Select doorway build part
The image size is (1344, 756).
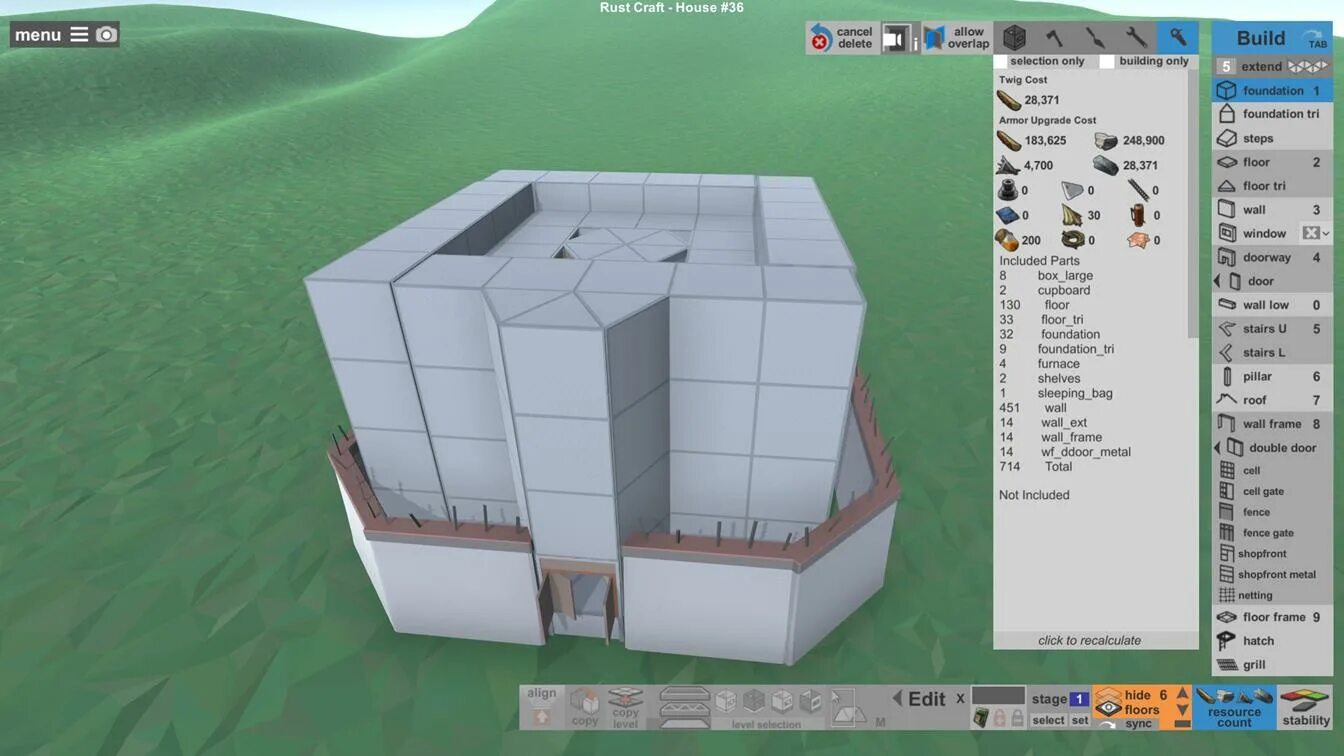pyautogui.click(x=1272, y=257)
